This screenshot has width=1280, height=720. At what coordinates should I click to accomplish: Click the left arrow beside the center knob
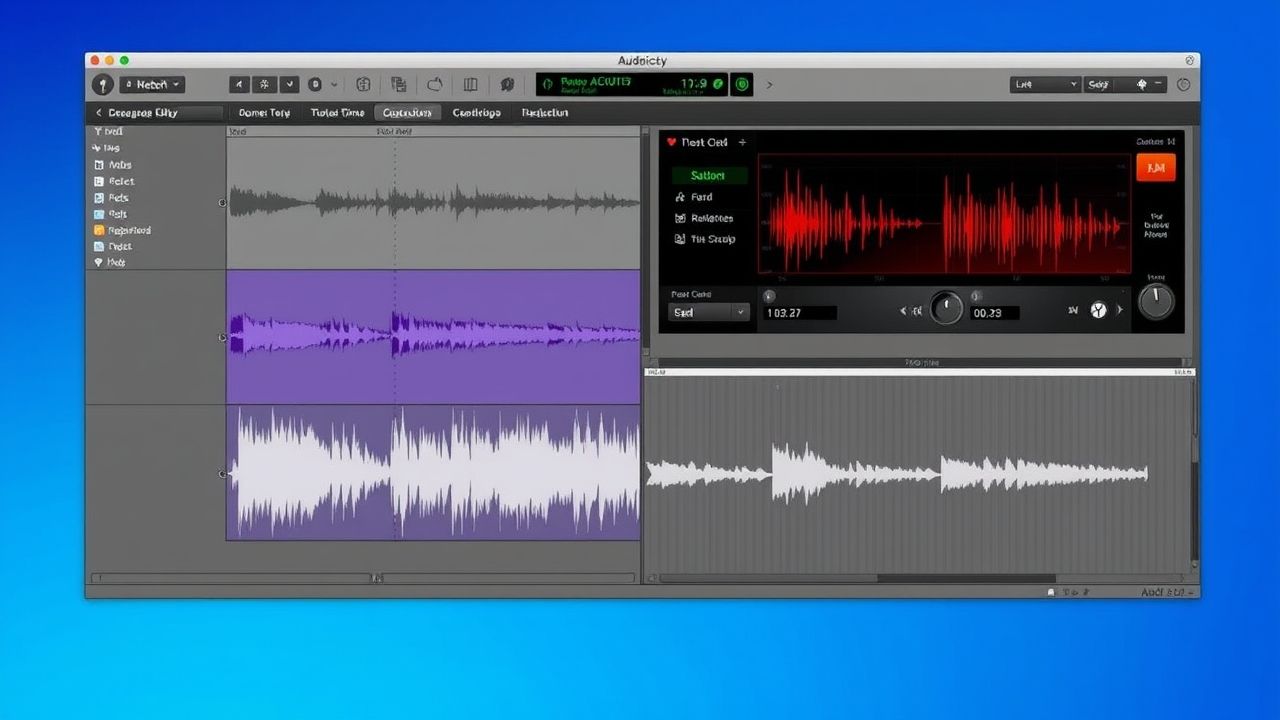coord(904,311)
